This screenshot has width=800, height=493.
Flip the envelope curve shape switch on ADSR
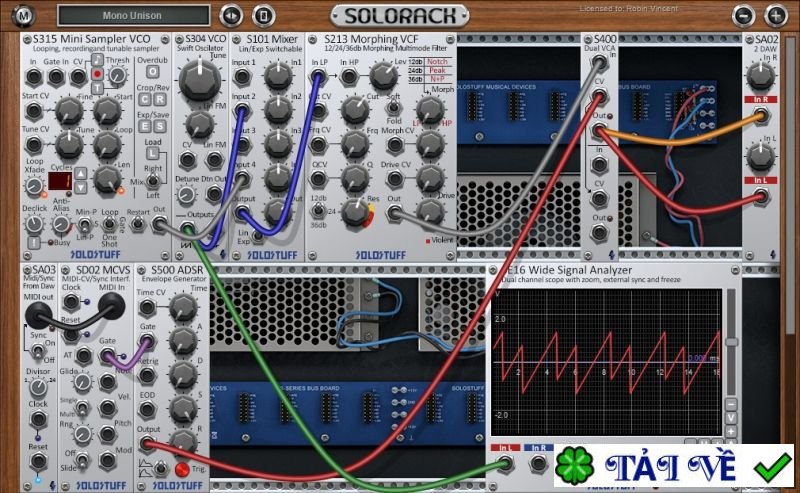click(160, 468)
